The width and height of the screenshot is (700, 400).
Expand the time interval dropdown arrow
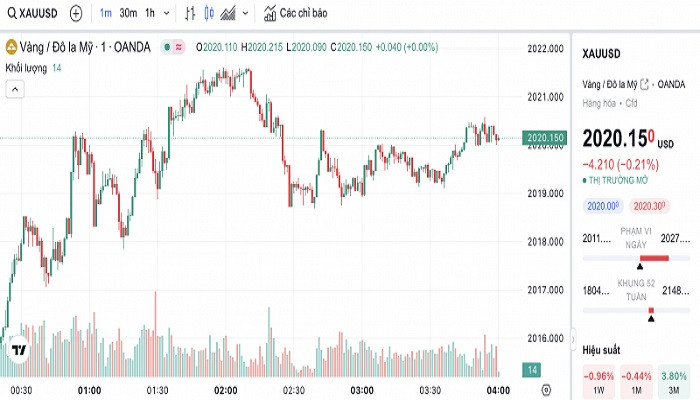(165, 14)
